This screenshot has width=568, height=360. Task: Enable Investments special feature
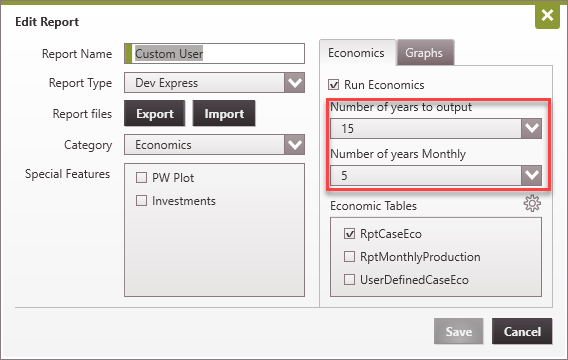coord(141,201)
